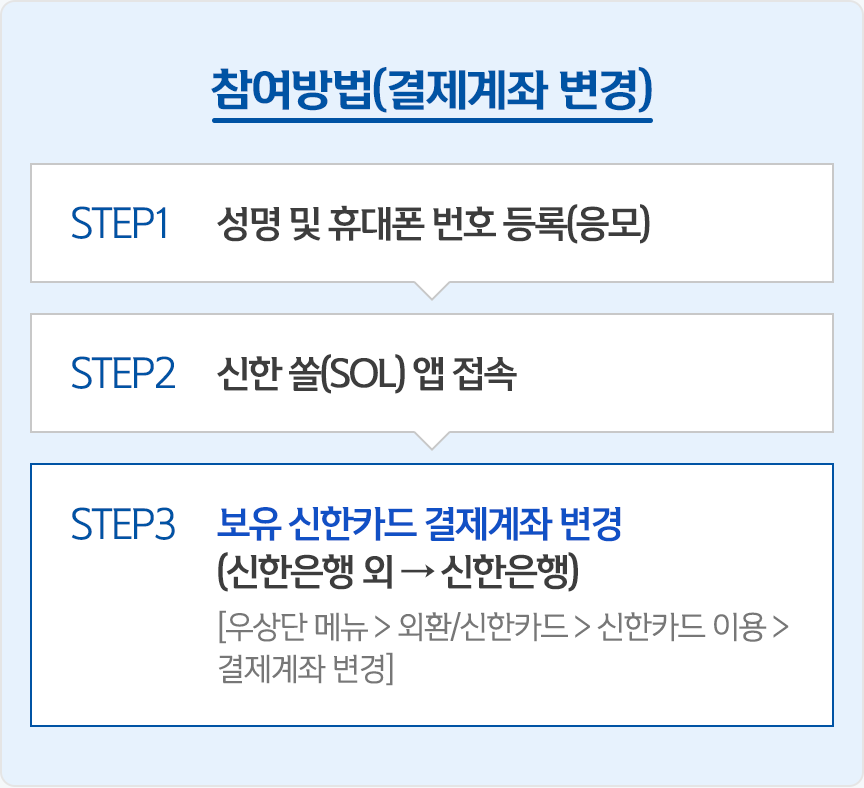Click the STEP2 label
864x788 pixels.
click(x=123, y=373)
